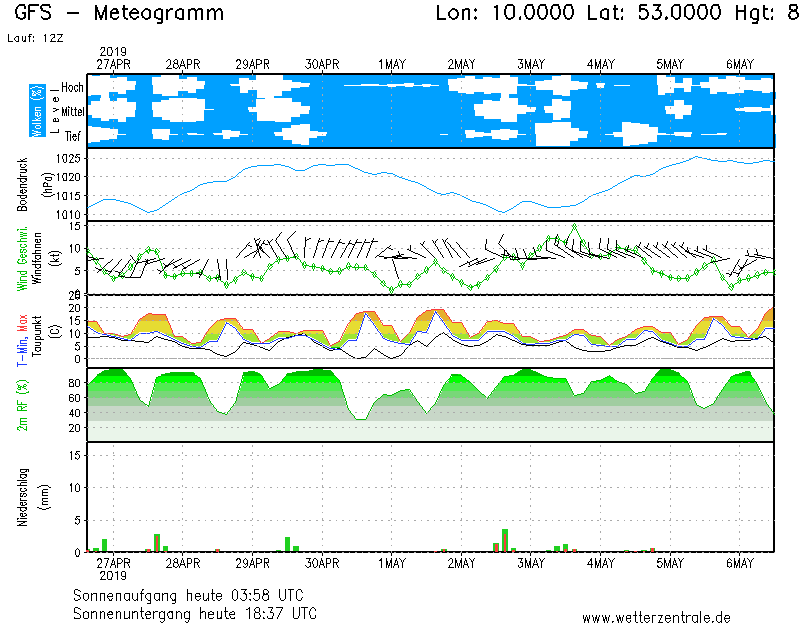800x625 pixels.
Task: Click the 1015 tick on the pressure axis
Action: point(68,196)
